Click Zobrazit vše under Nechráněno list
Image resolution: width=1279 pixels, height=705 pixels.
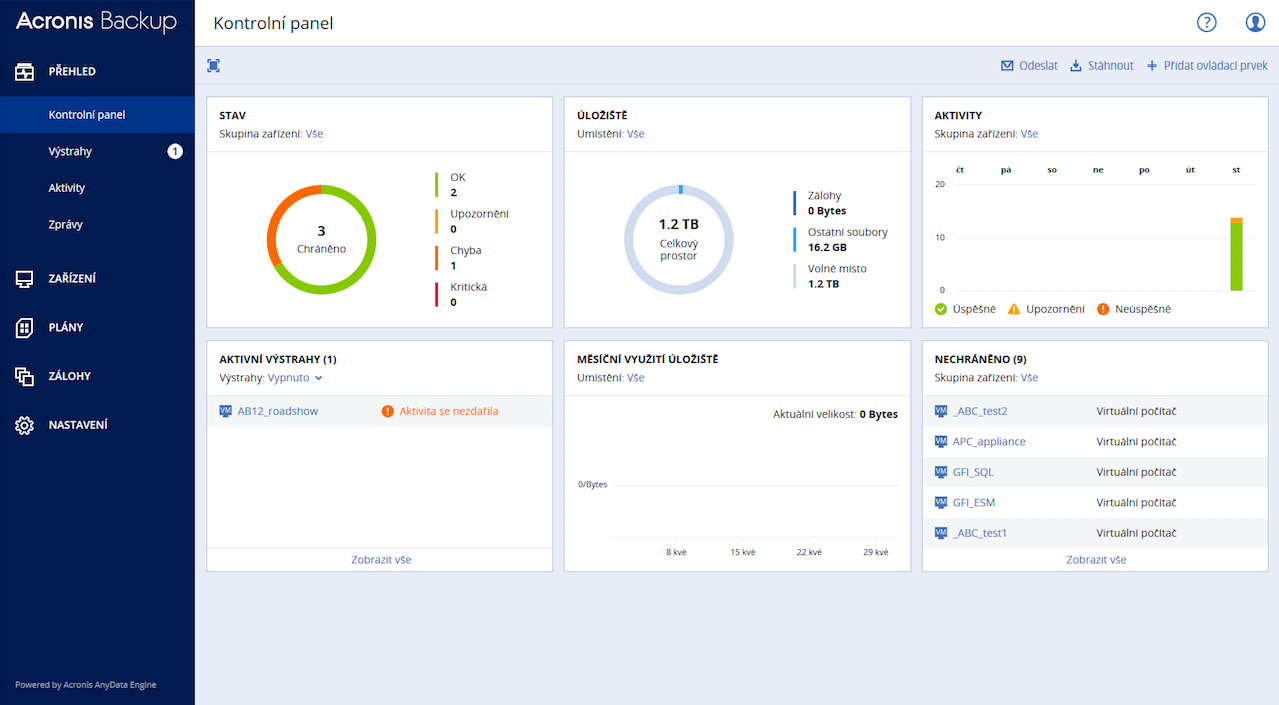[1096, 560]
